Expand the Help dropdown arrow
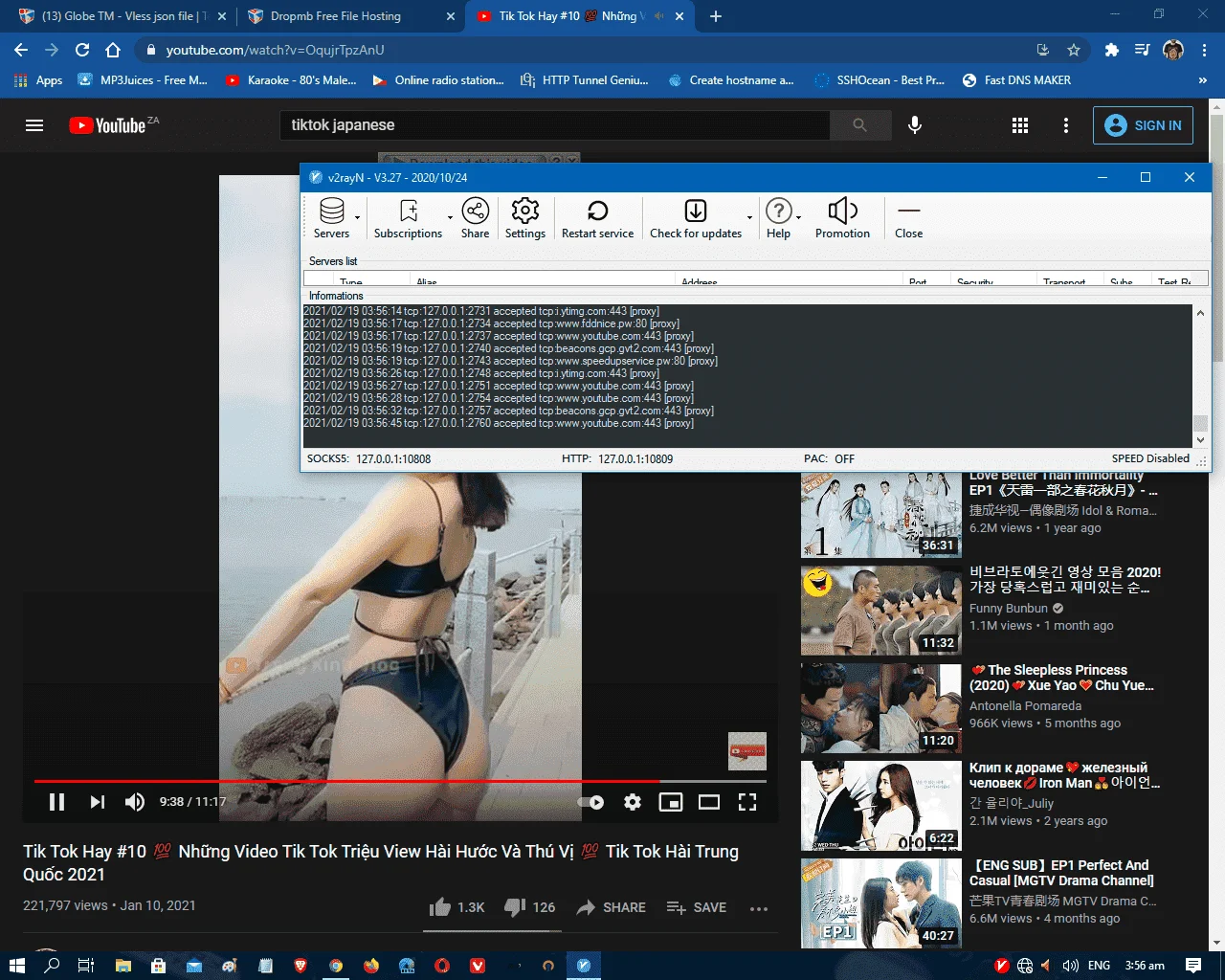 [798, 218]
